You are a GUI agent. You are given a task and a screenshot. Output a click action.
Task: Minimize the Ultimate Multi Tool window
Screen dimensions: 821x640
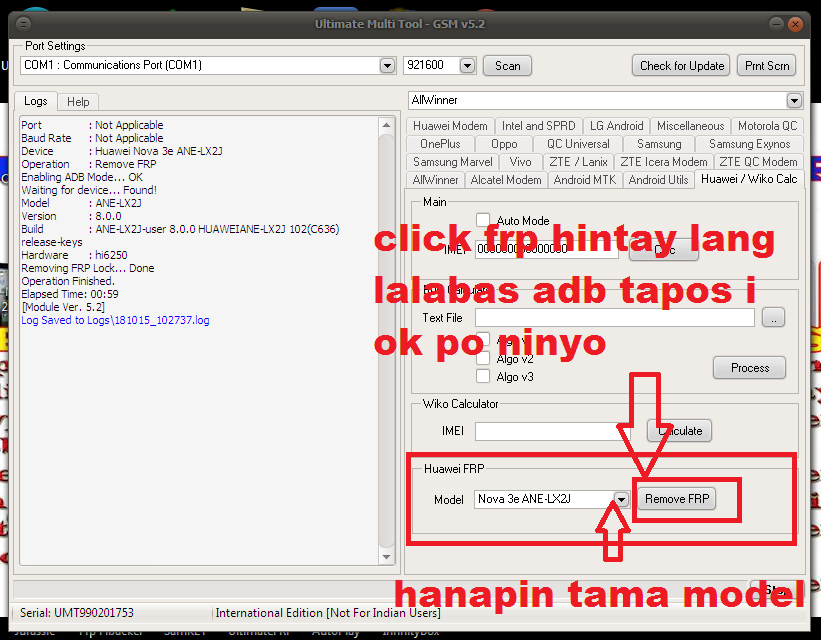point(776,24)
